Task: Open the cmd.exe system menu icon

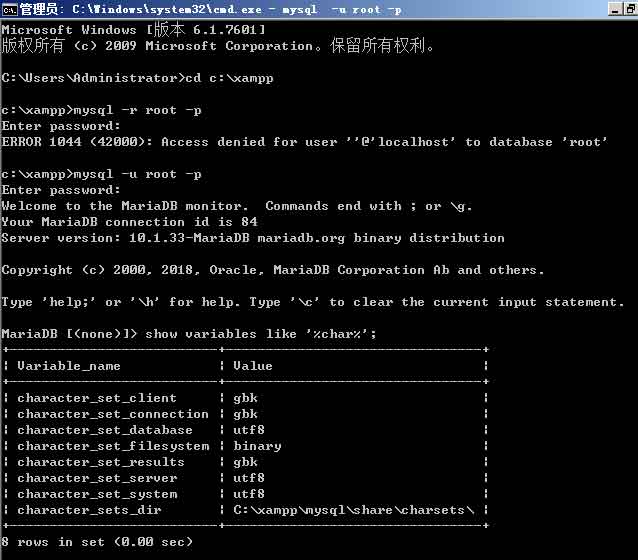Action: (x=9, y=9)
